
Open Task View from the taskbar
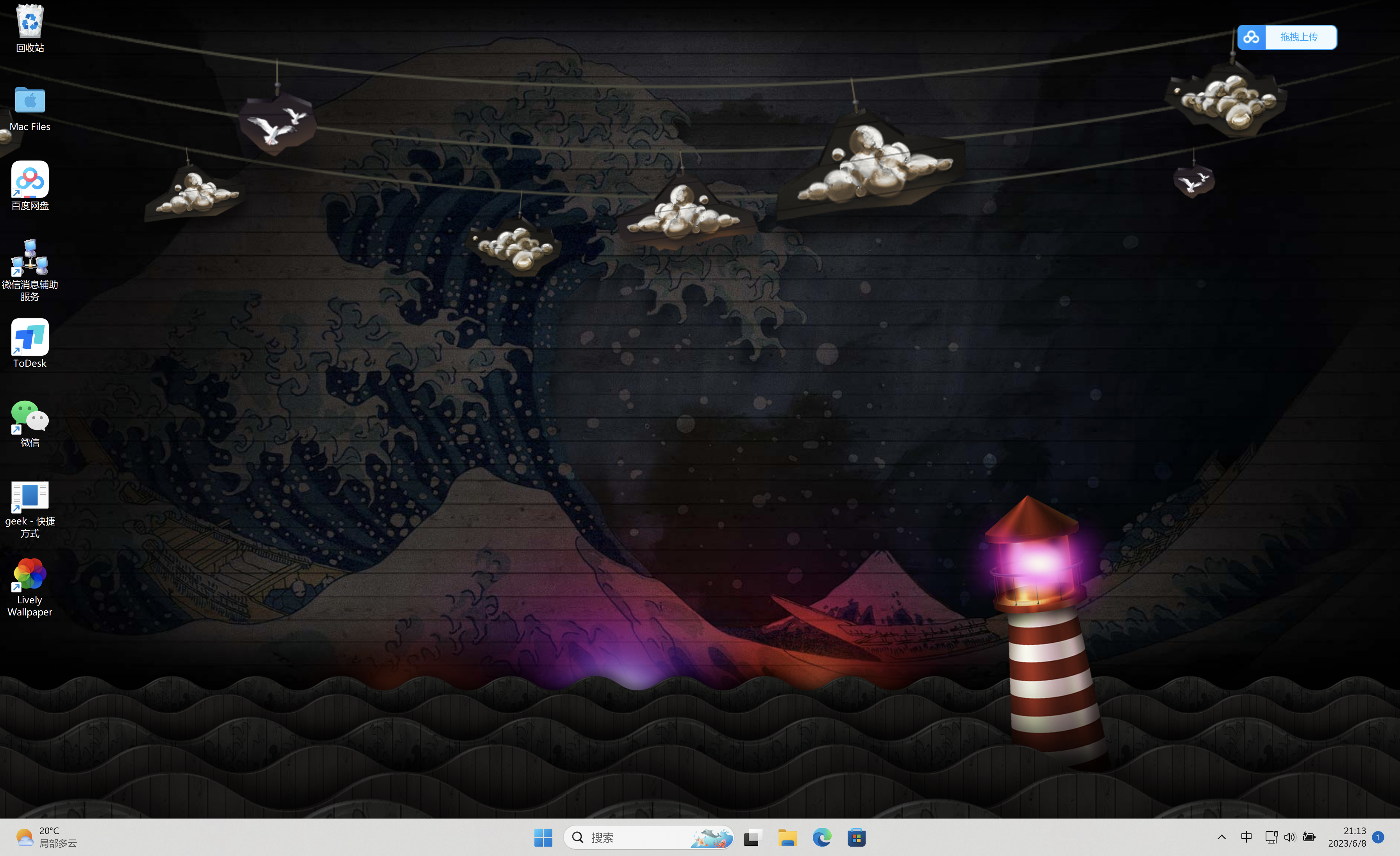coord(752,837)
